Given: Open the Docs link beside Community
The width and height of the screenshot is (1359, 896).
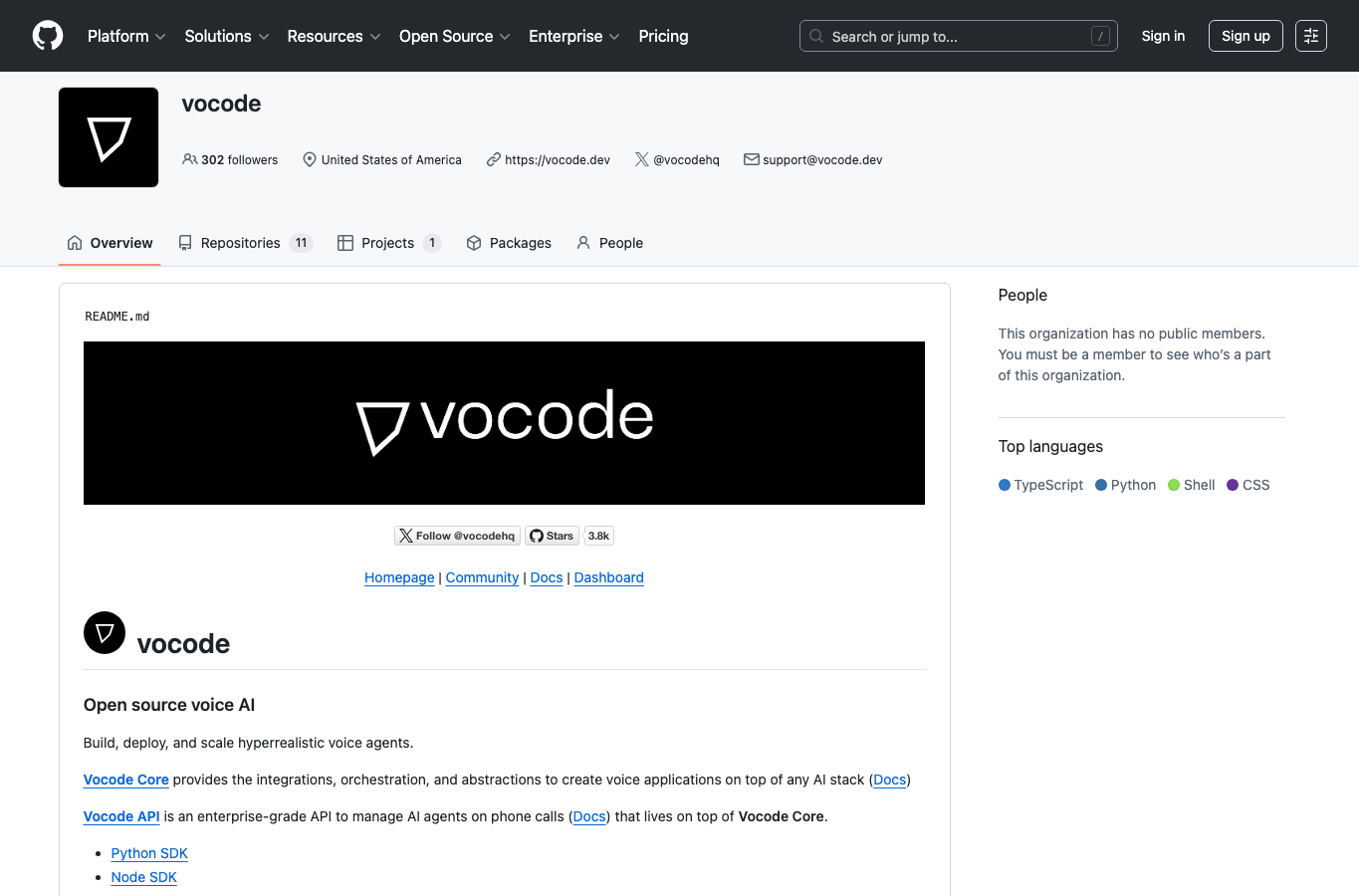Looking at the screenshot, I should (547, 577).
